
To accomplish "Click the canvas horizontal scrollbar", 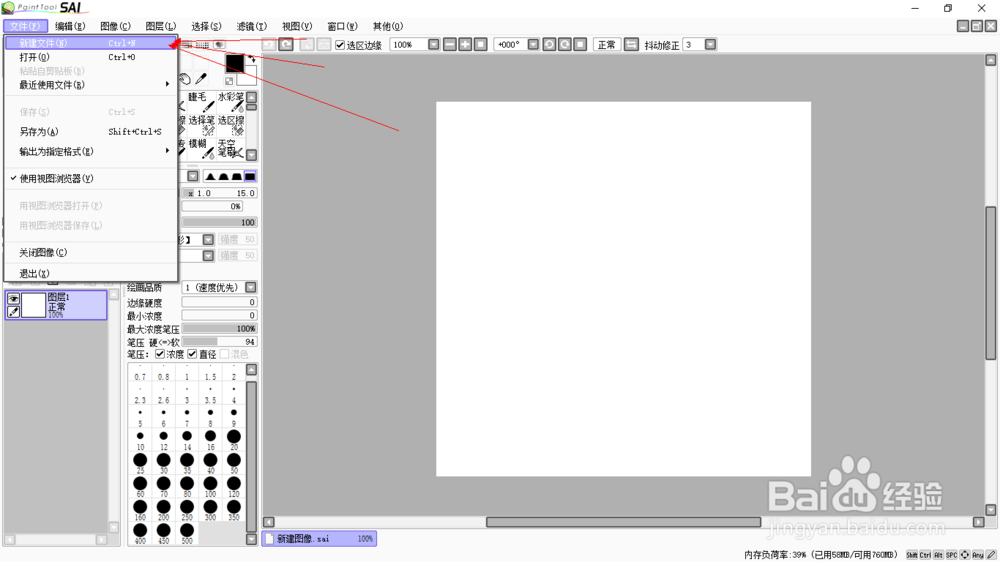I will pos(623,522).
